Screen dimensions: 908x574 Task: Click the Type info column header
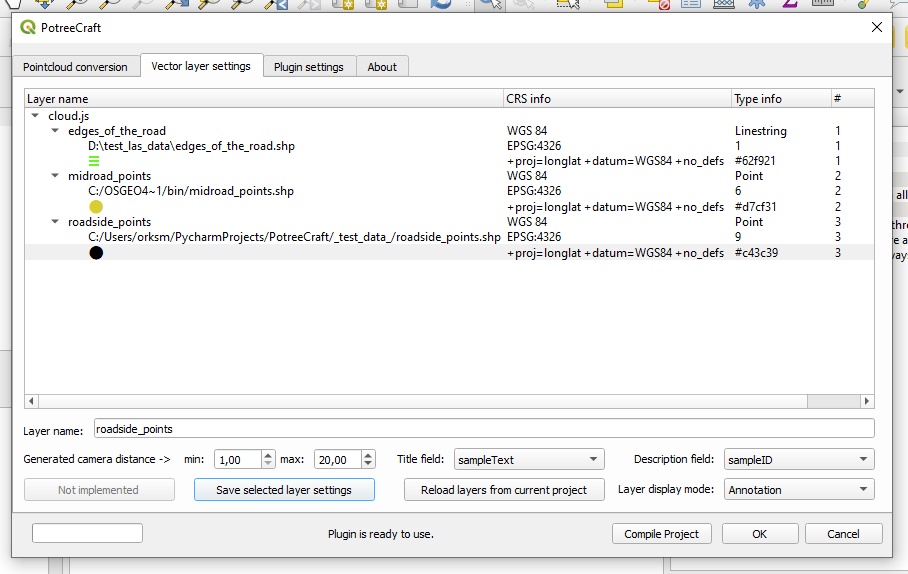[781, 98]
